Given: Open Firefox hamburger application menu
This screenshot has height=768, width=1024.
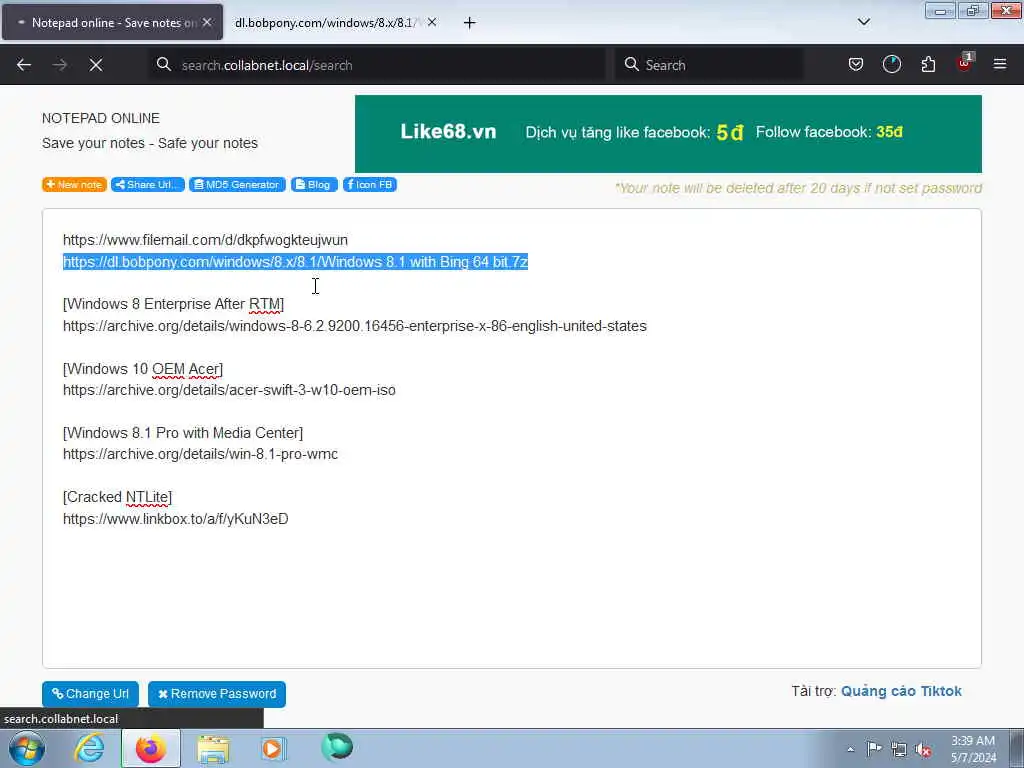Looking at the screenshot, I should (1000, 64).
